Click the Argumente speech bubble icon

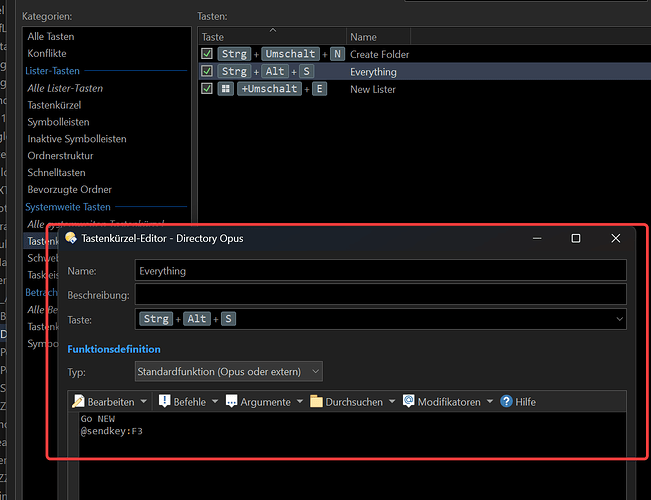click(231, 401)
